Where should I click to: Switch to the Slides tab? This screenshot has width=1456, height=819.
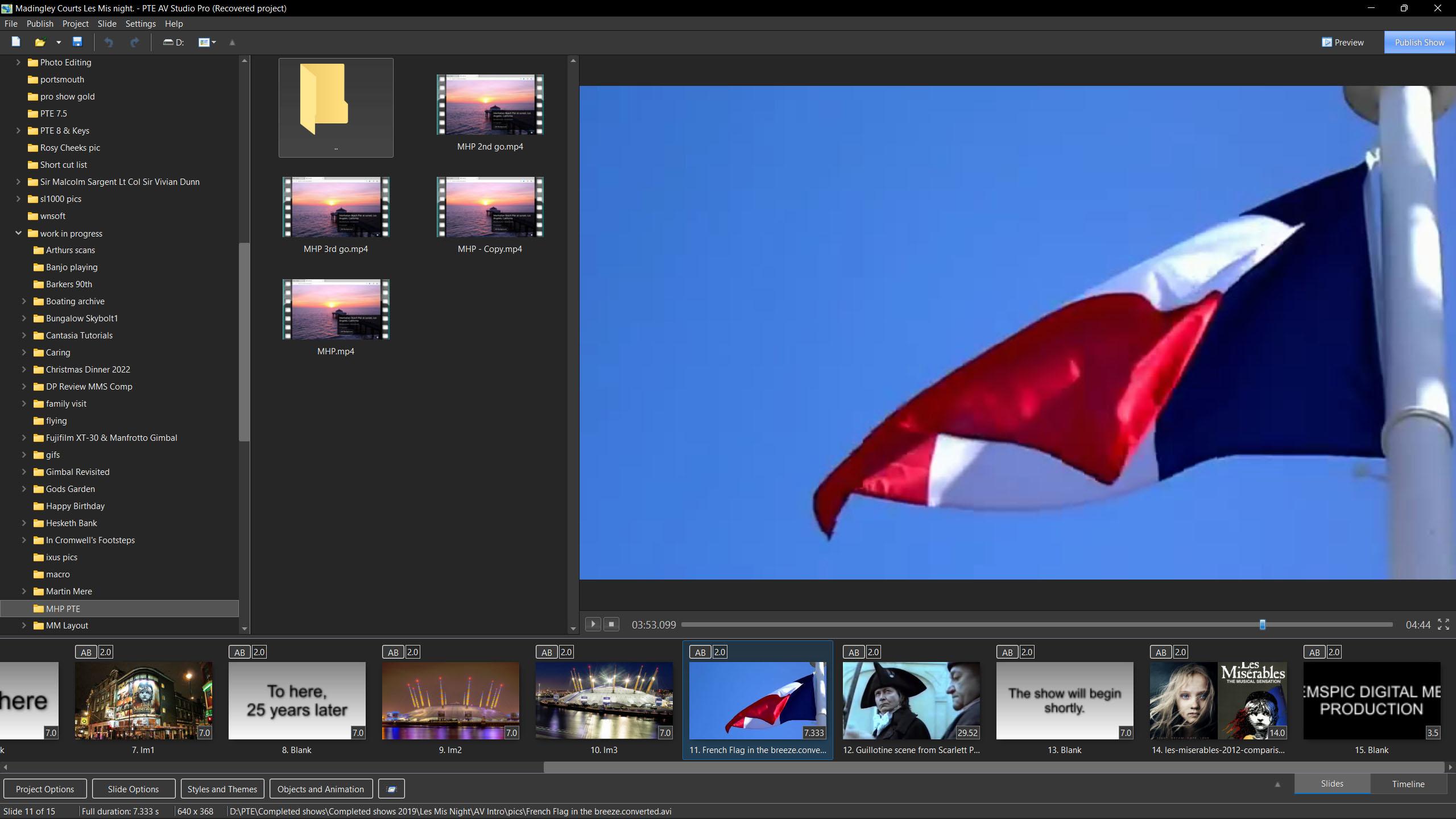point(1332,784)
